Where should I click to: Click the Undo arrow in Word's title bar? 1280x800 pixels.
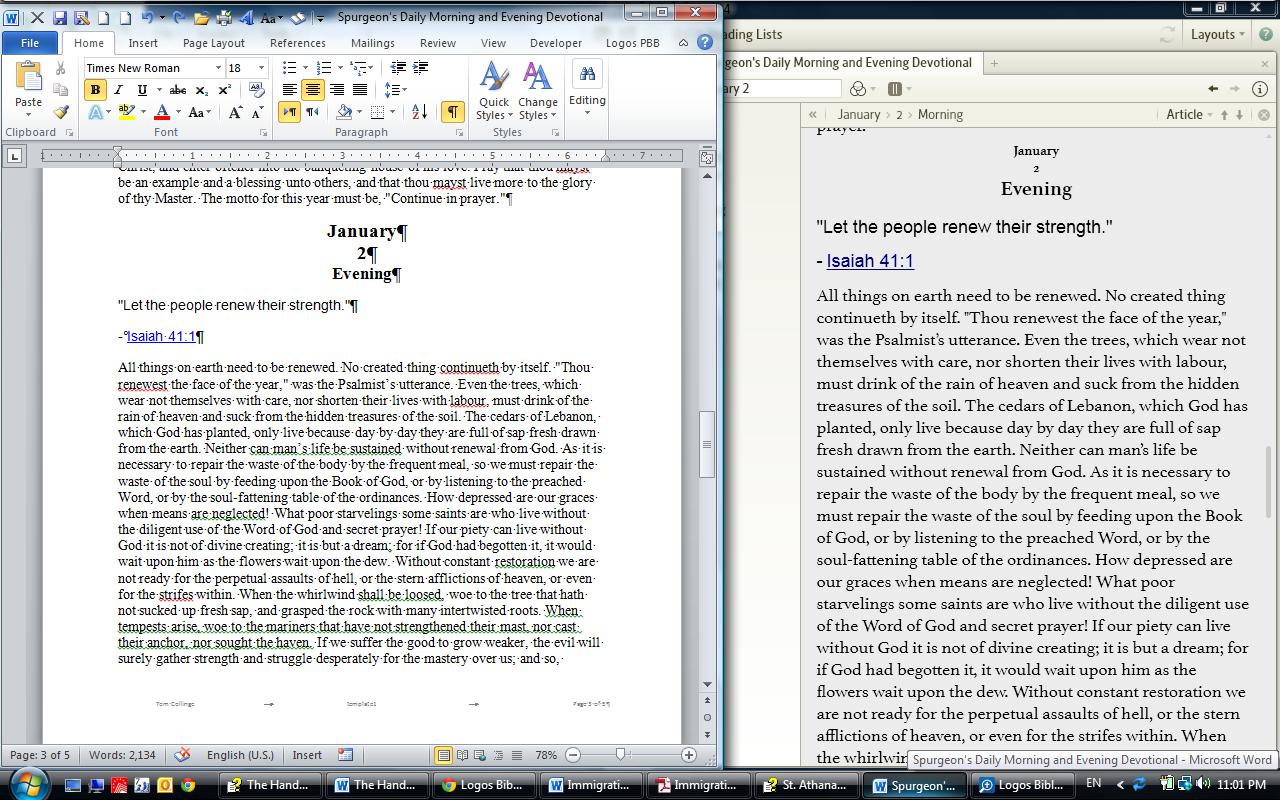(148, 18)
